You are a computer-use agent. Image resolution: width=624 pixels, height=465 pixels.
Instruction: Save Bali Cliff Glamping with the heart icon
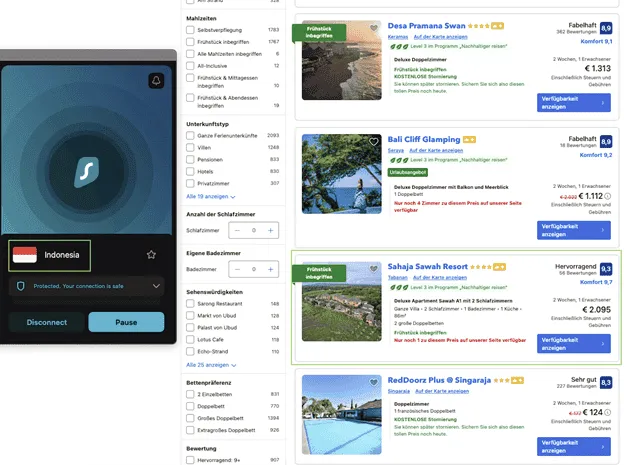tap(373, 142)
